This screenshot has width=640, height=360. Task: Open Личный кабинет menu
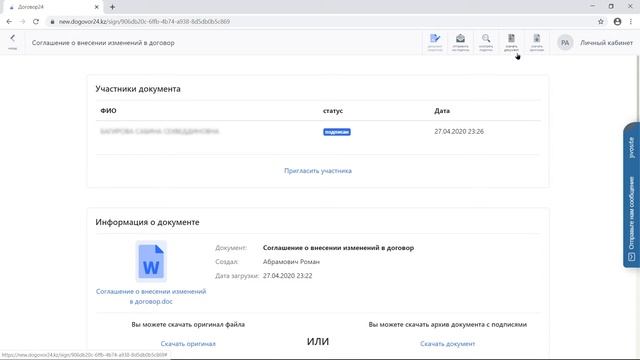[x=606, y=42]
